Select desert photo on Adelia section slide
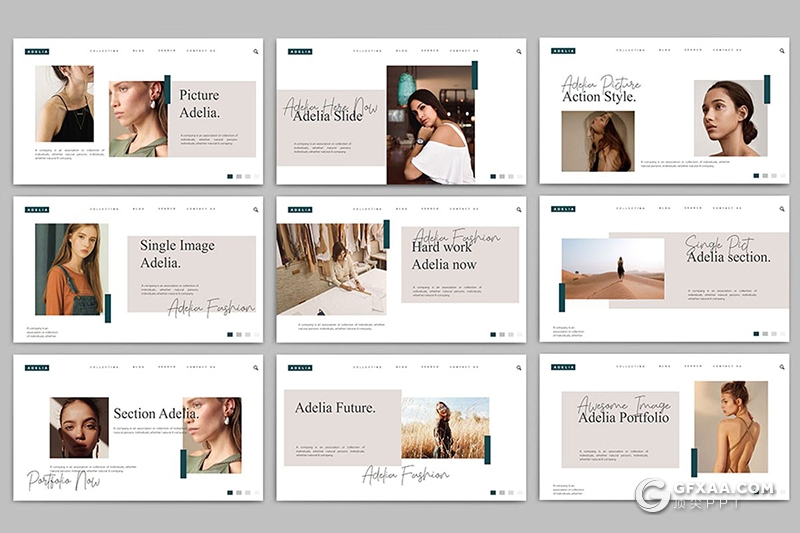The height and width of the screenshot is (533, 800). [613, 268]
